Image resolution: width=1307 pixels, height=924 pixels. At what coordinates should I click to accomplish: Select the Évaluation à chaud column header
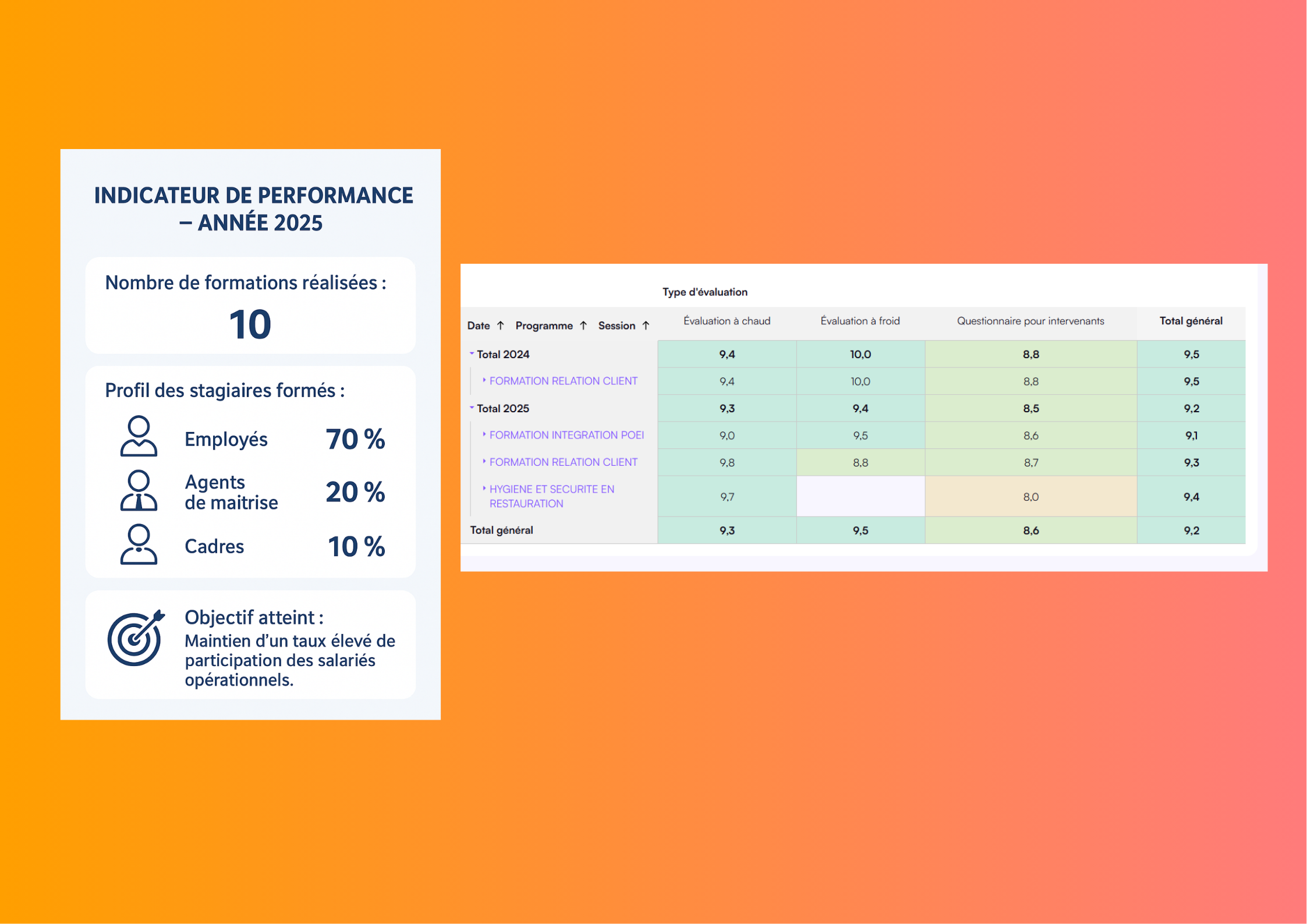[x=727, y=321]
